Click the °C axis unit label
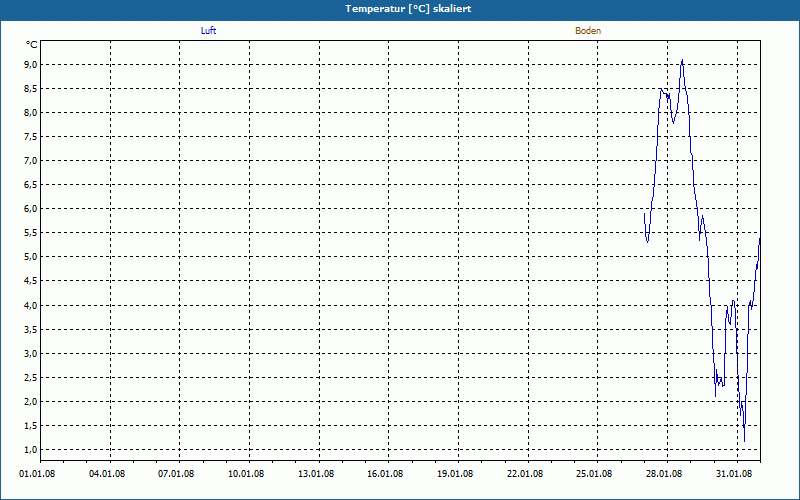 32,45
